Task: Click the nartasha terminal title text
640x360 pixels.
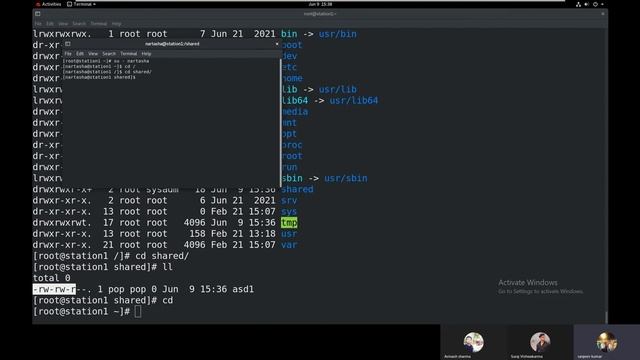Action: tap(172, 44)
